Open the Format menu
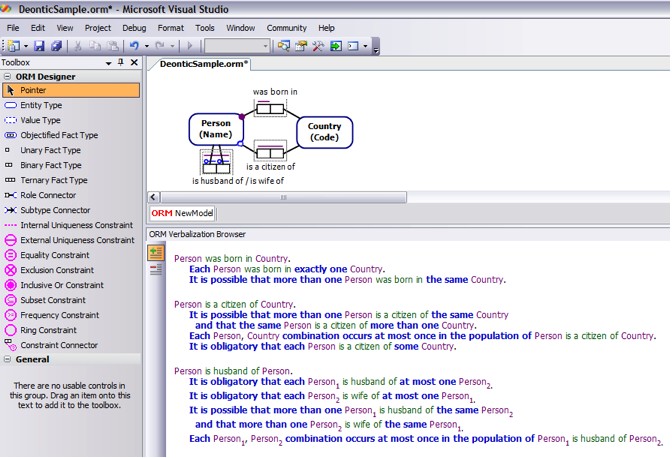 [x=171, y=28]
